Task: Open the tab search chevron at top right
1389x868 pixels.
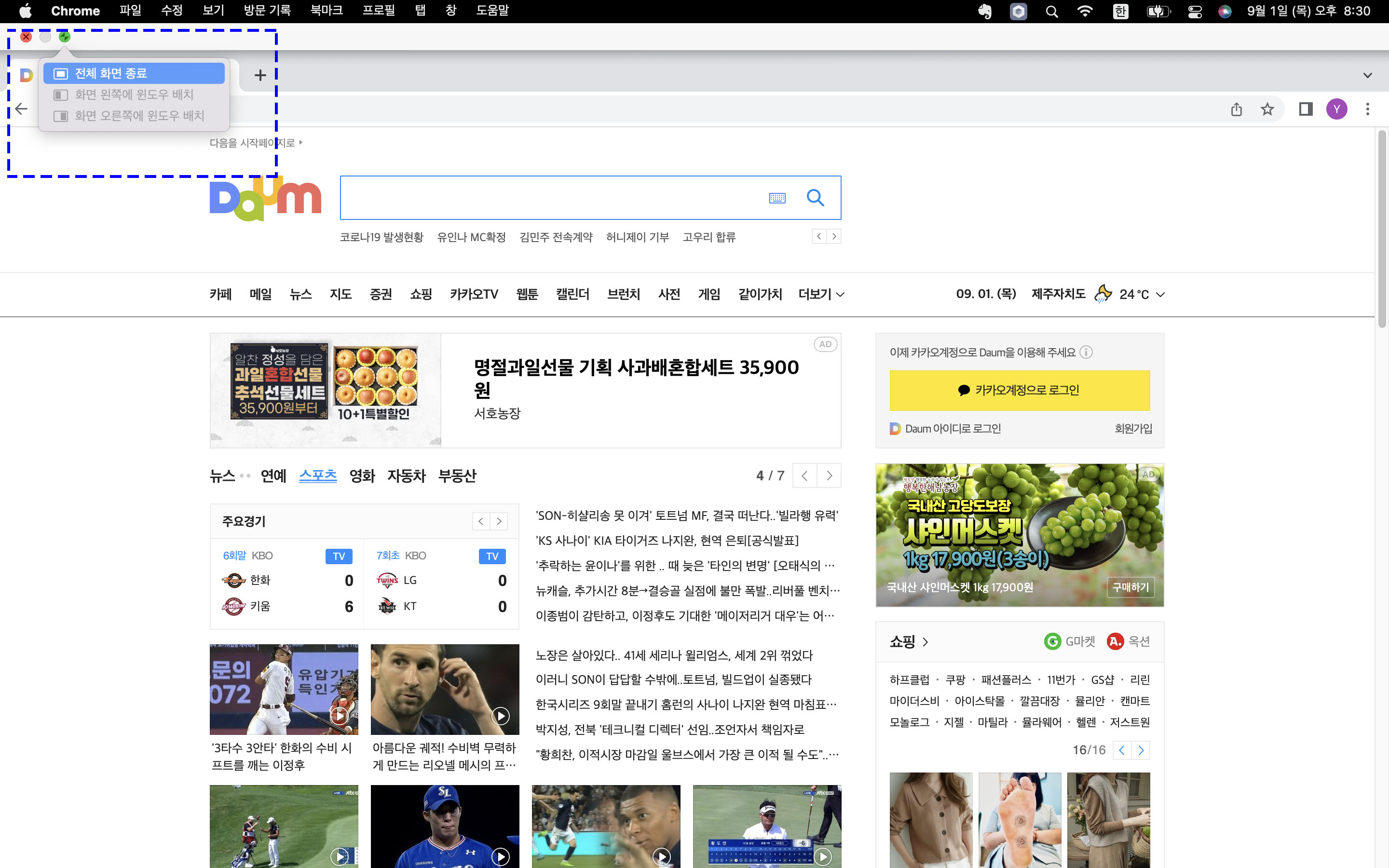Action: click(1368, 75)
